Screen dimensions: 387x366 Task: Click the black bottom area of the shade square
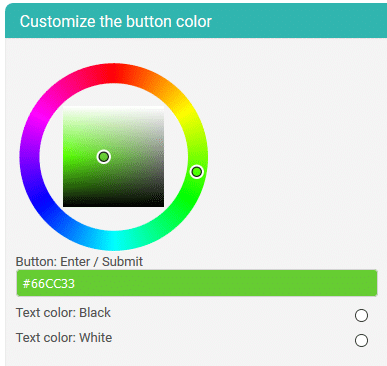(113, 203)
